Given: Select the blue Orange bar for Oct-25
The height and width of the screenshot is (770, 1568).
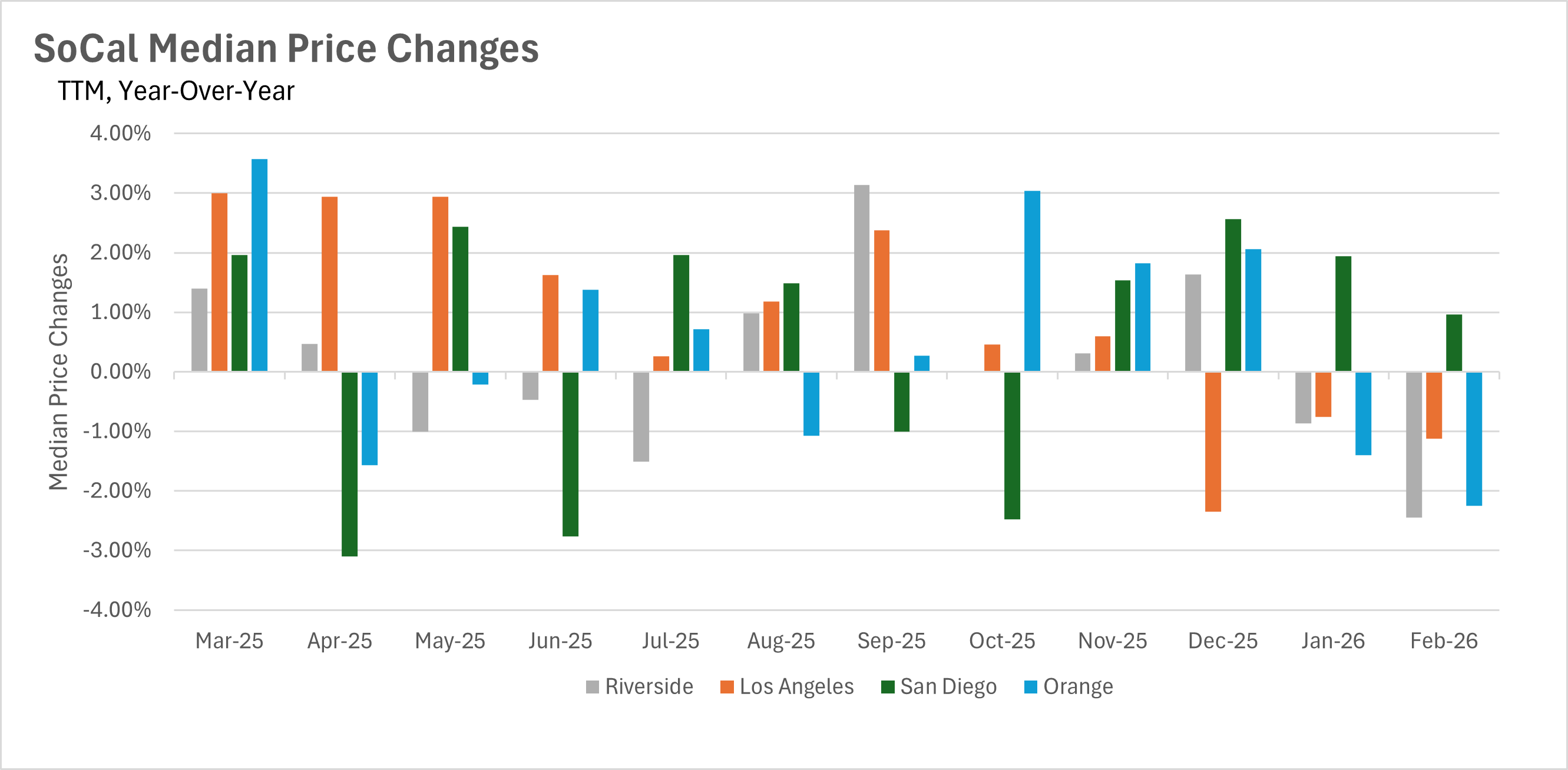Looking at the screenshot, I should tap(1032, 281).
